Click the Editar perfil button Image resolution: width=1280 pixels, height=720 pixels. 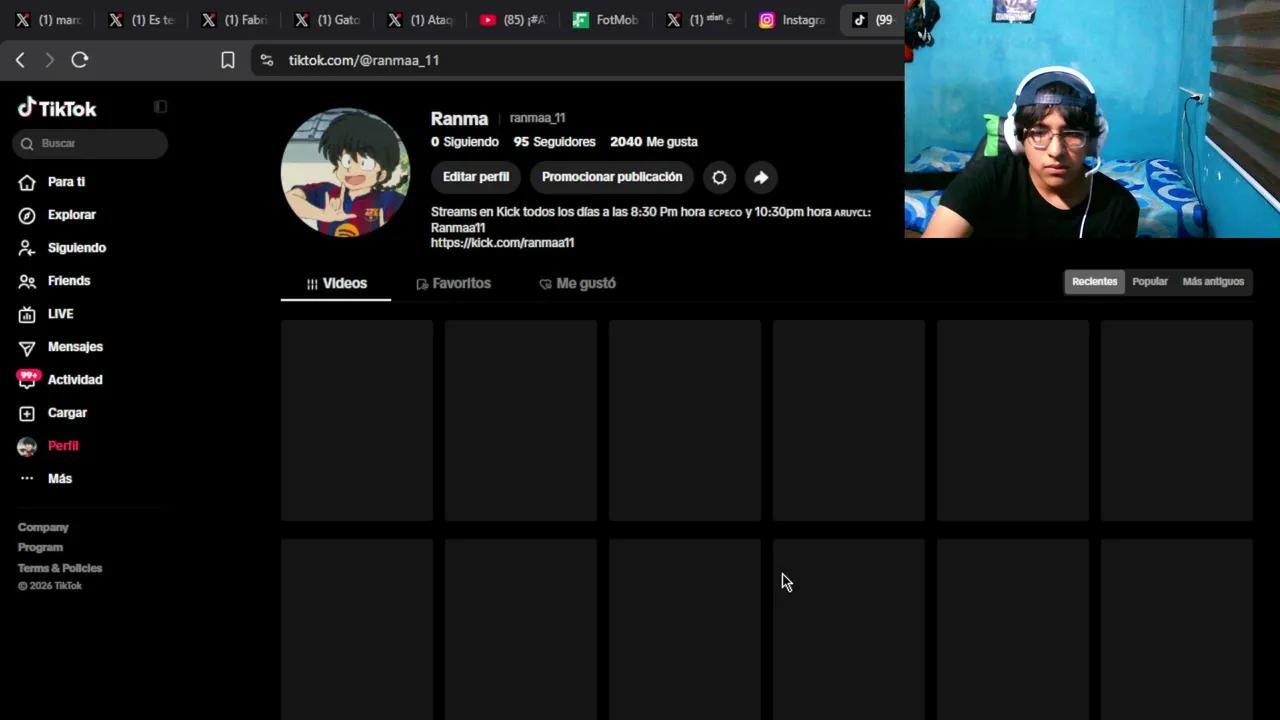point(476,177)
